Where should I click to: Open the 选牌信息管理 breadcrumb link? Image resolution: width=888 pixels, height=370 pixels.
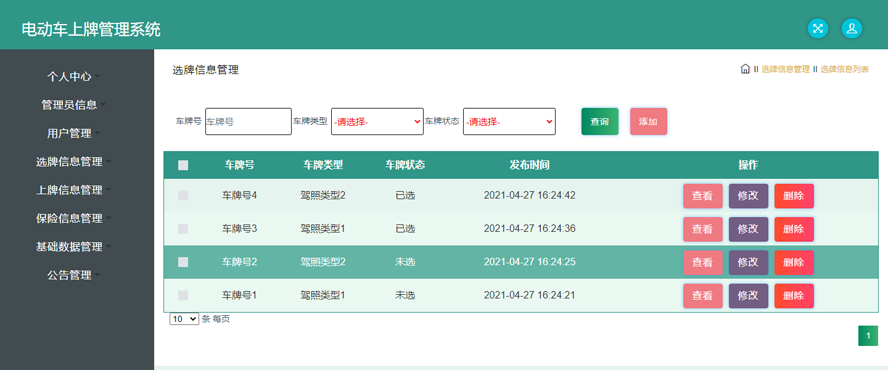pos(785,69)
